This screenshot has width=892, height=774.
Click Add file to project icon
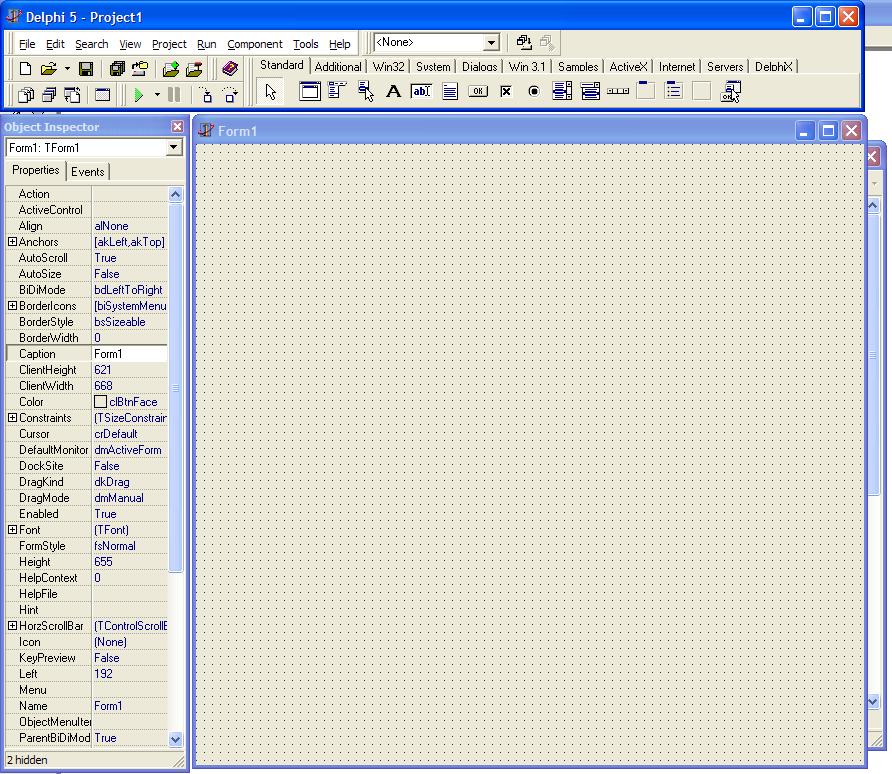(171, 69)
